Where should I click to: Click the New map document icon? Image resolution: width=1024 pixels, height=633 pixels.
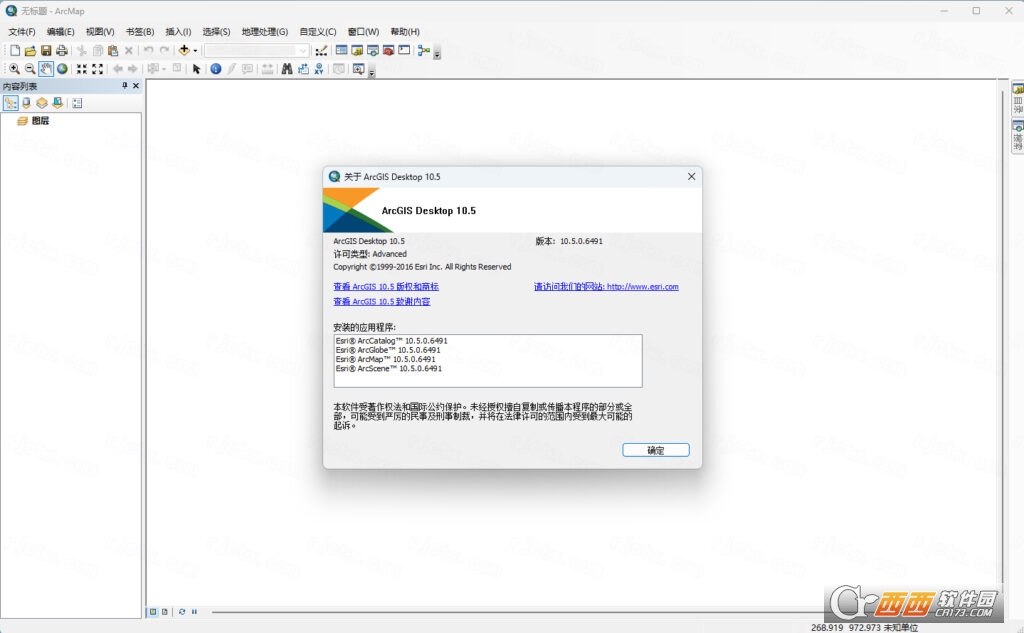click(14, 50)
